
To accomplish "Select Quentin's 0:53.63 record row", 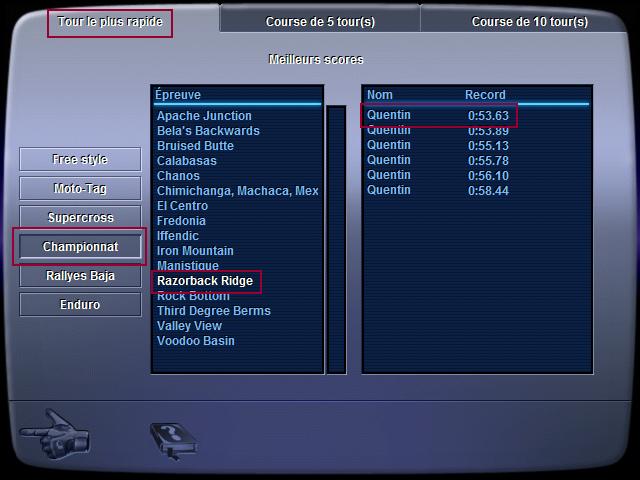I will [438, 115].
